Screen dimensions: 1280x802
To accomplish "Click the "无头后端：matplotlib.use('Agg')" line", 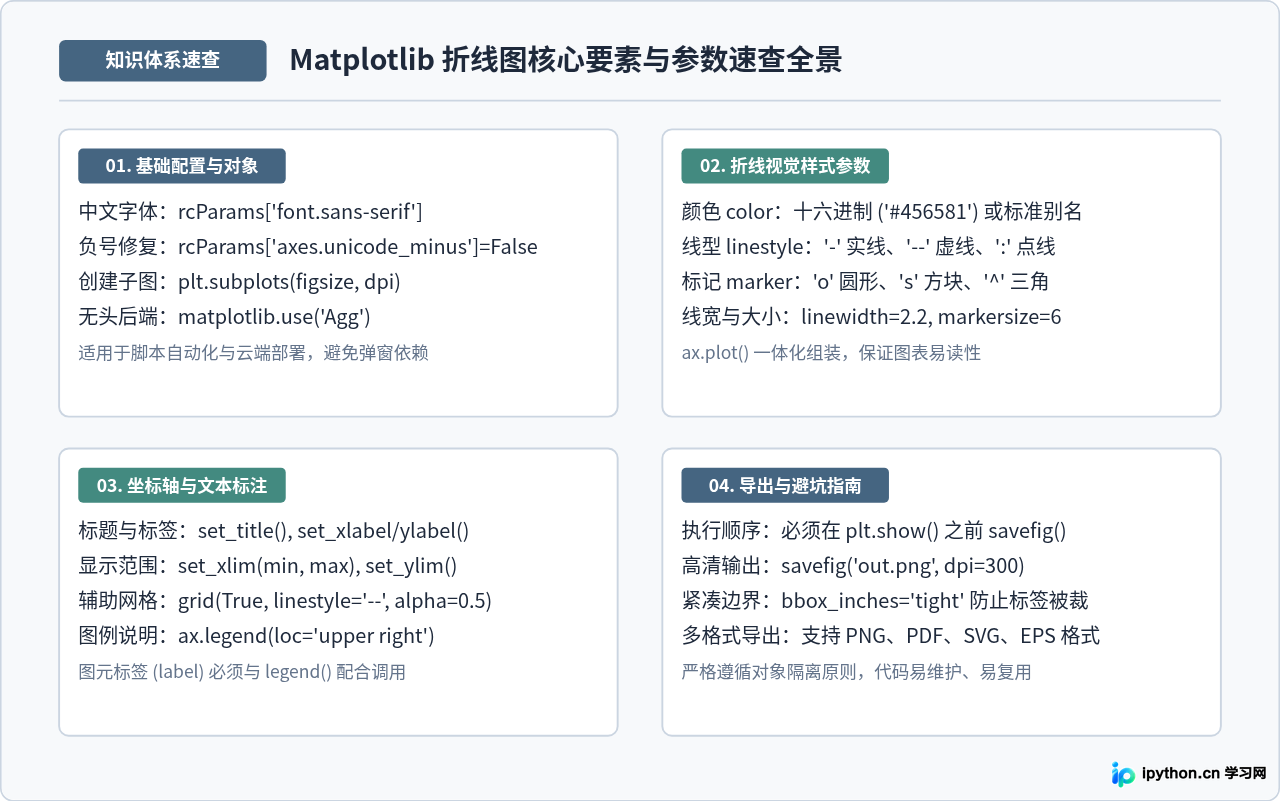I will point(225,317).
